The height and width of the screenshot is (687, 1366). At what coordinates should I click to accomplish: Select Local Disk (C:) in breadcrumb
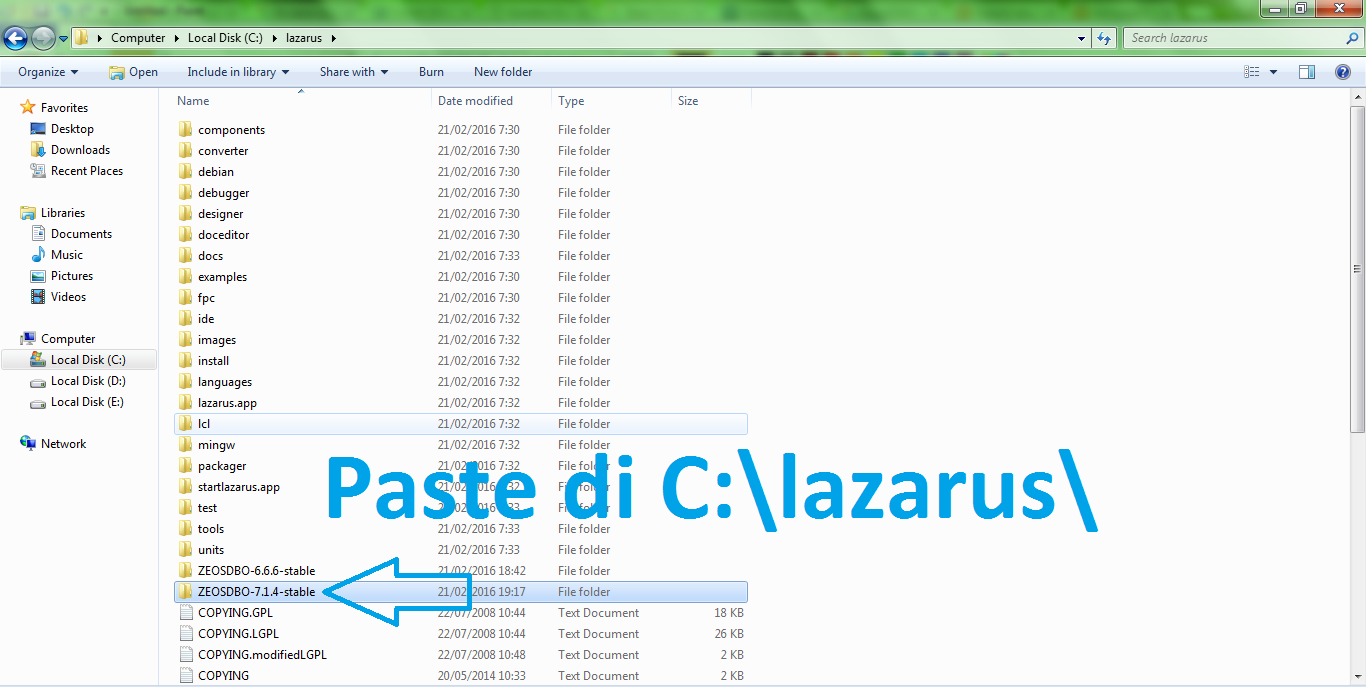click(225, 38)
